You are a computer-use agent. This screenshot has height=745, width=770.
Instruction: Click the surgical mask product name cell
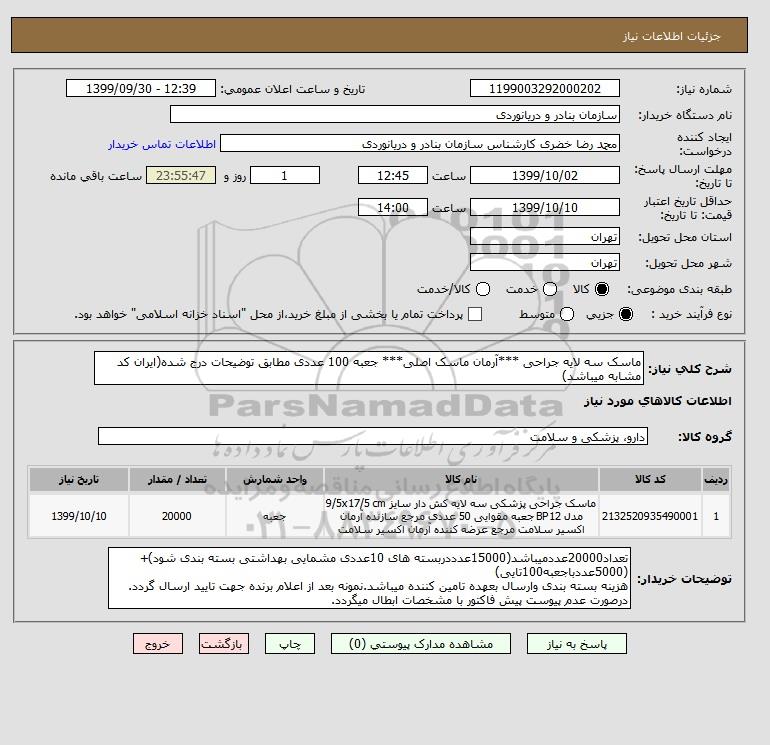(461, 516)
